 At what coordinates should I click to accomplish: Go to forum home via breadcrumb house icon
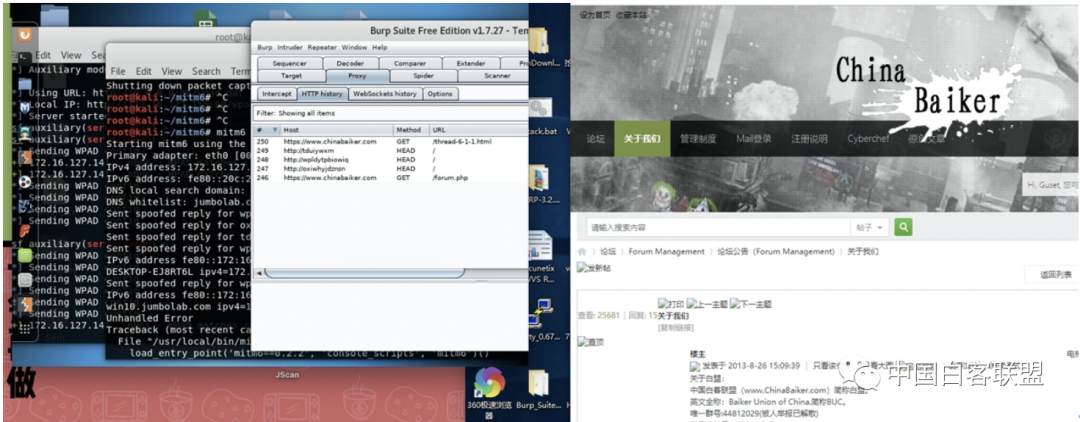[x=582, y=252]
